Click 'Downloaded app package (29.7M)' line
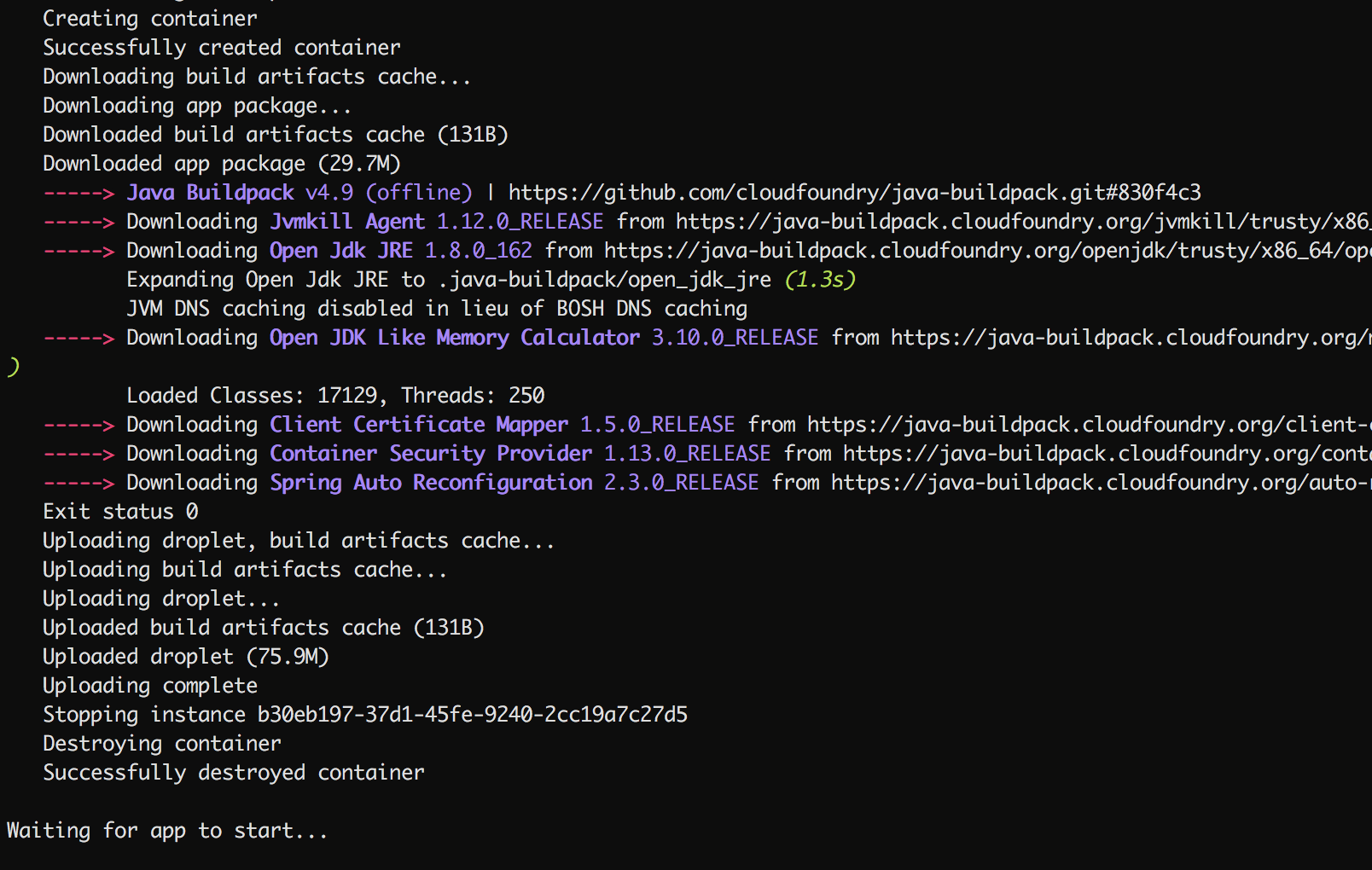 pyautogui.click(x=222, y=164)
